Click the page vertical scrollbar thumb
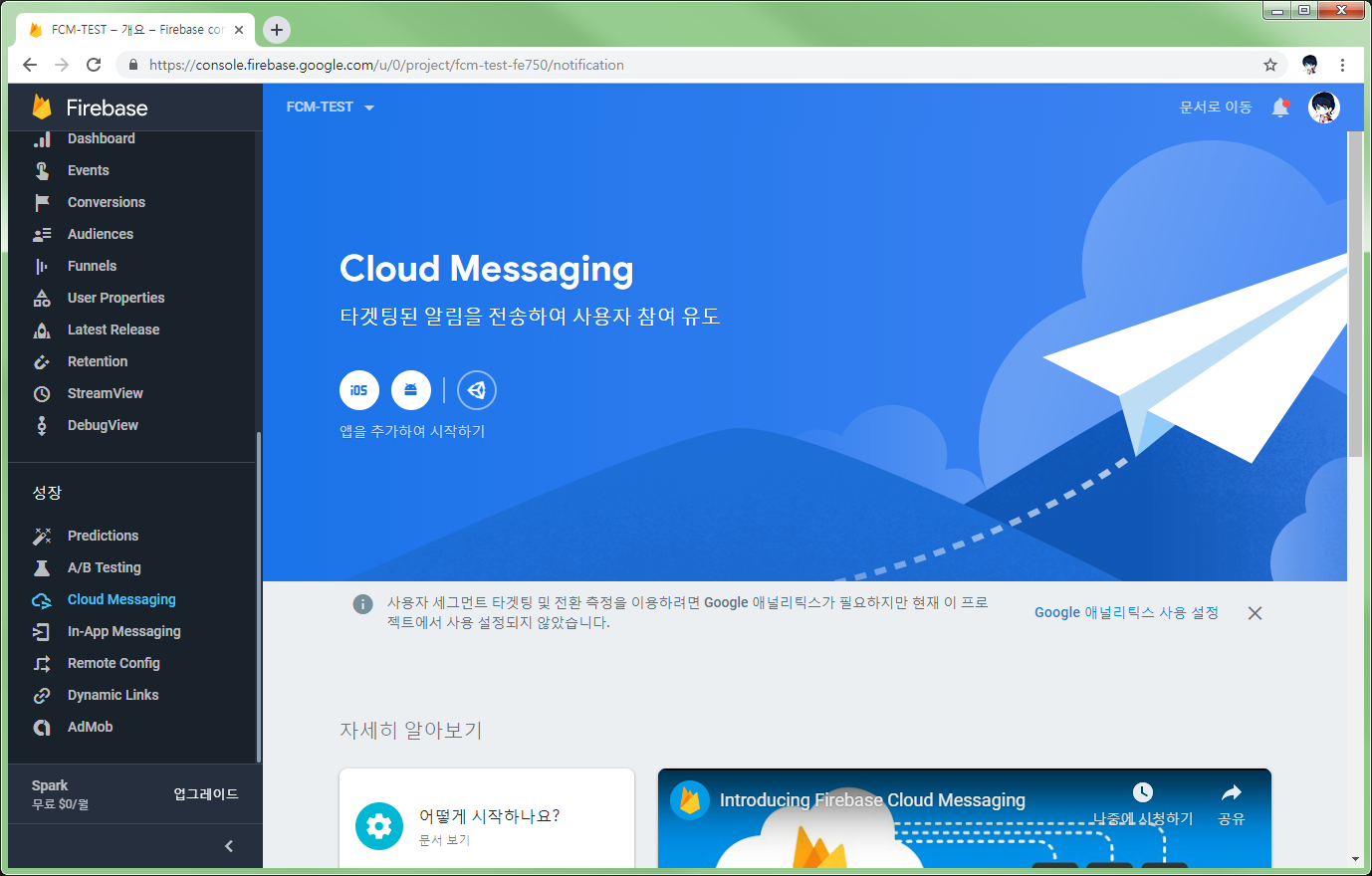Image resolution: width=1372 pixels, height=876 pixels. [x=1355, y=294]
